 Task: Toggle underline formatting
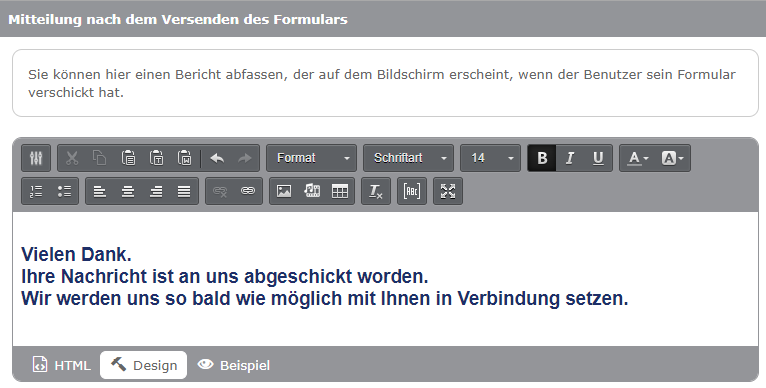click(598, 158)
